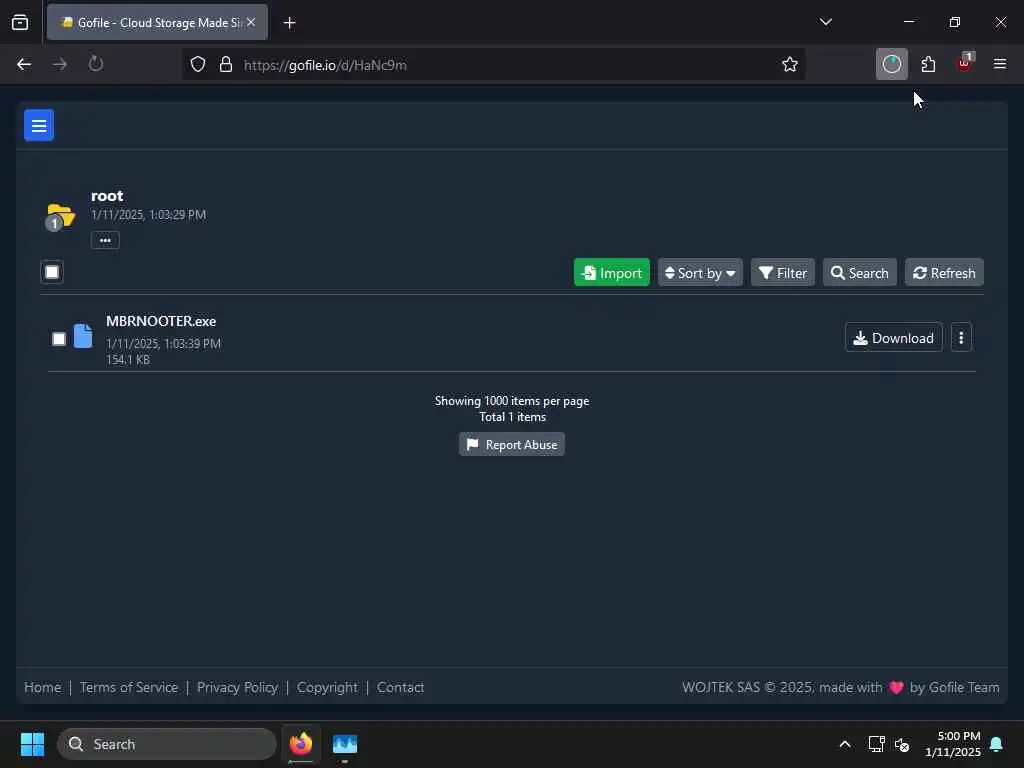The height and width of the screenshot is (768, 1024).
Task: Open the Firefox application menu
Action: [1000, 64]
